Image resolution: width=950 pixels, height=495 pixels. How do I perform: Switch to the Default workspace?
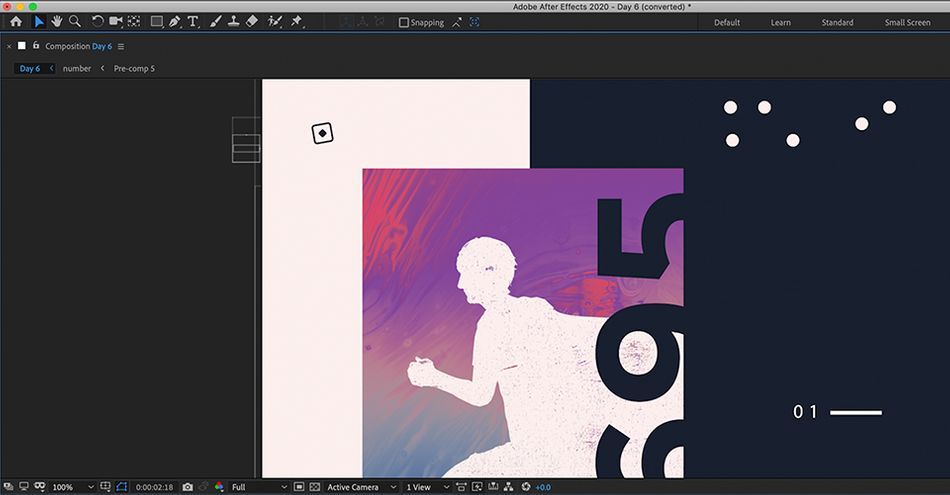[727, 22]
